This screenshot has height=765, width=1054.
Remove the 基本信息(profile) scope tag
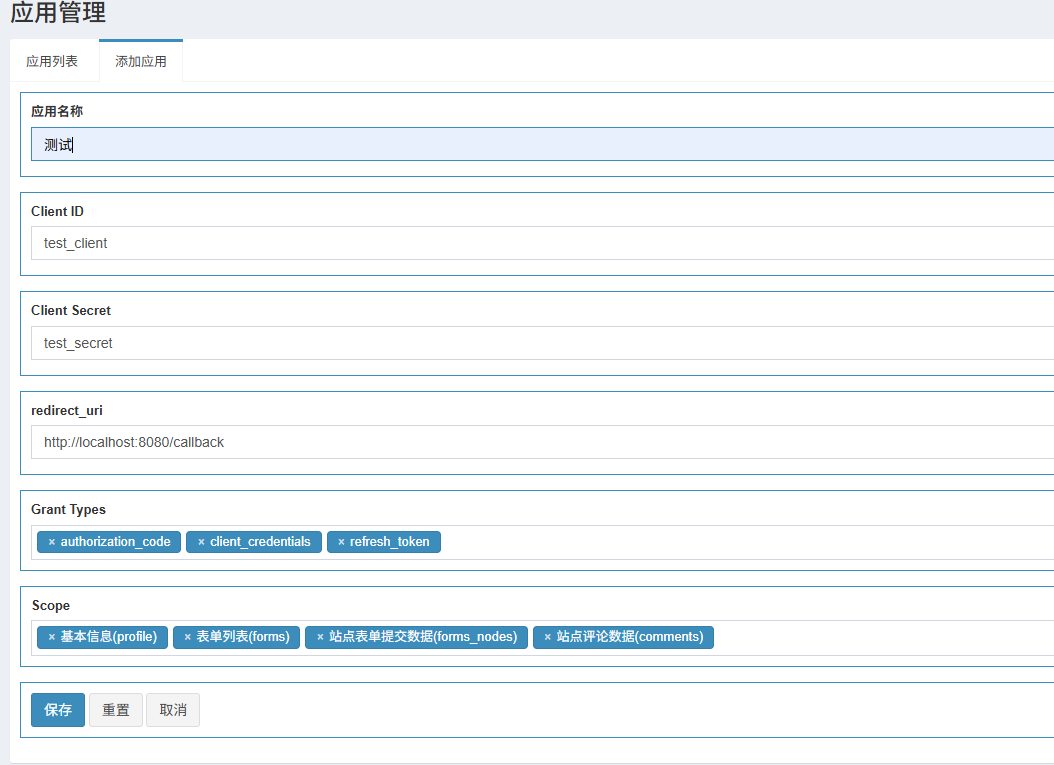click(x=52, y=637)
